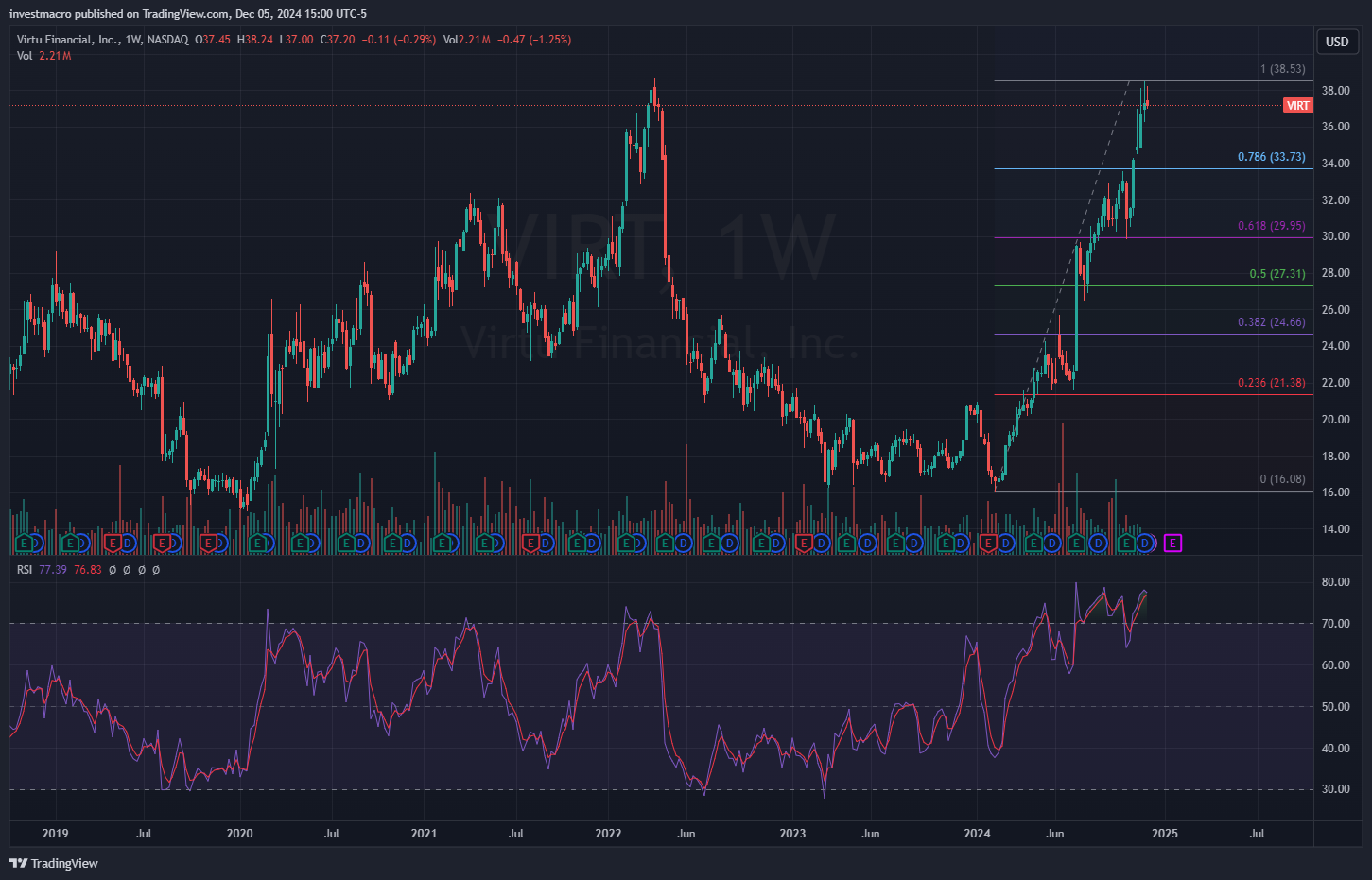Open the magenta upcoming earnings marker
This screenshot has width=1372, height=880.
[1173, 543]
